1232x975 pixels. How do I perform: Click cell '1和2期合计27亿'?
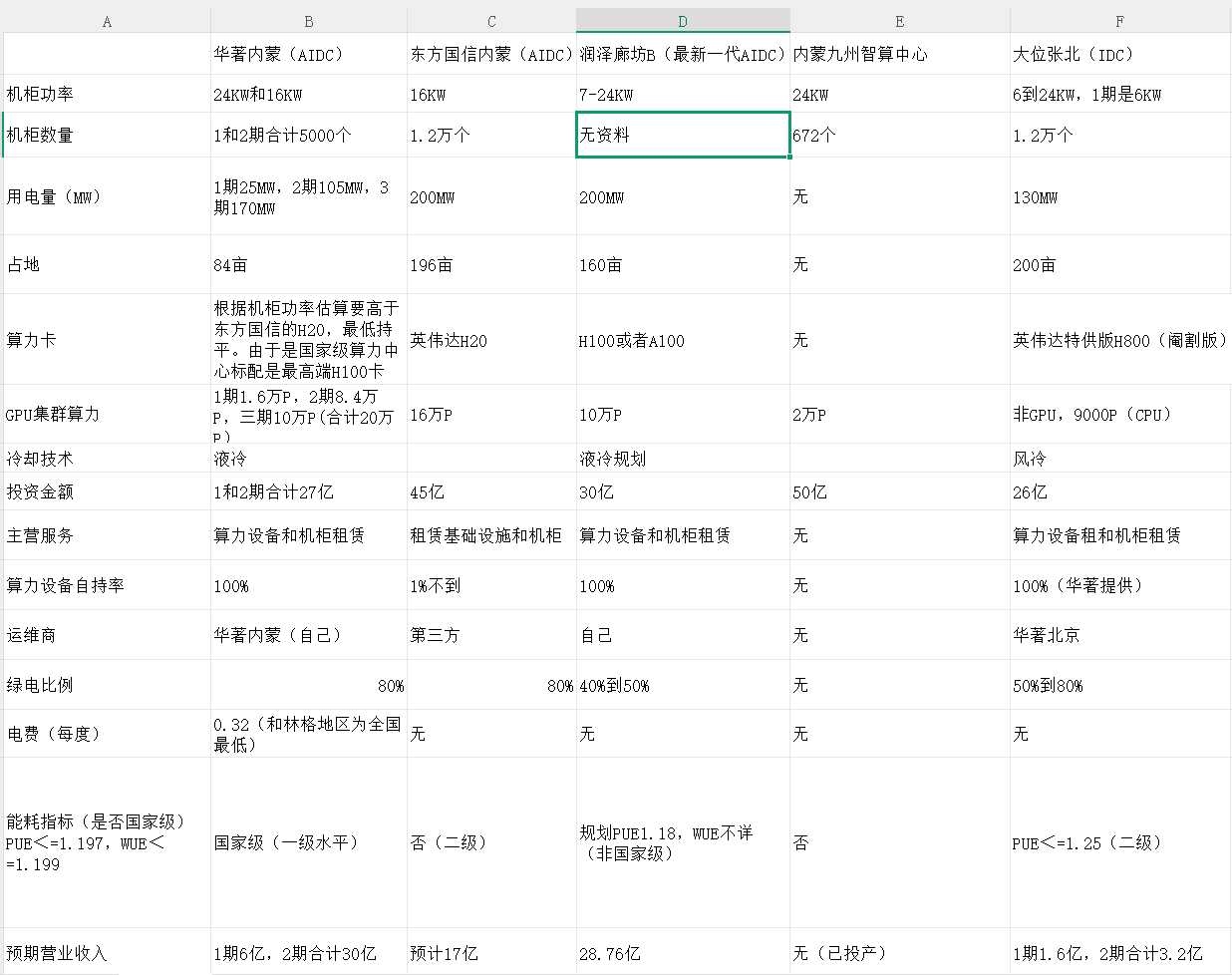(x=309, y=491)
